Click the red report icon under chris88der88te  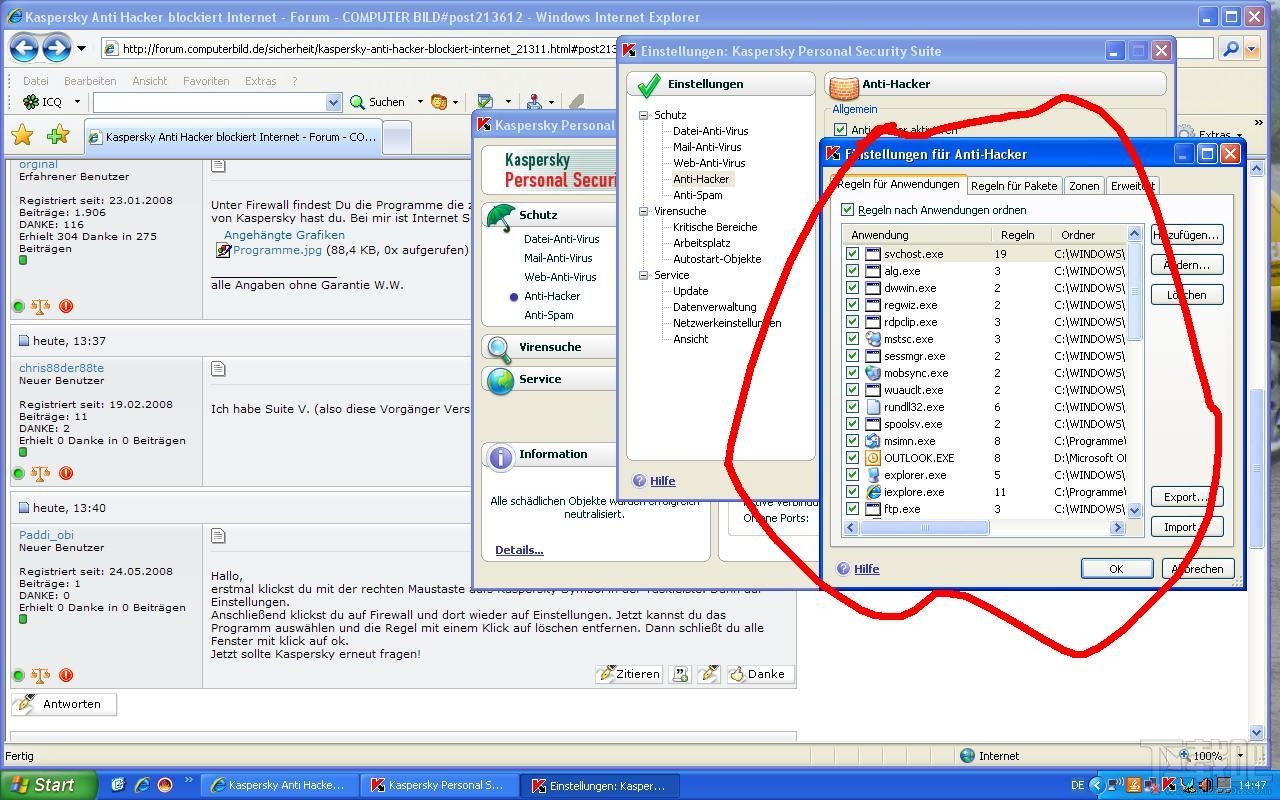pos(66,473)
